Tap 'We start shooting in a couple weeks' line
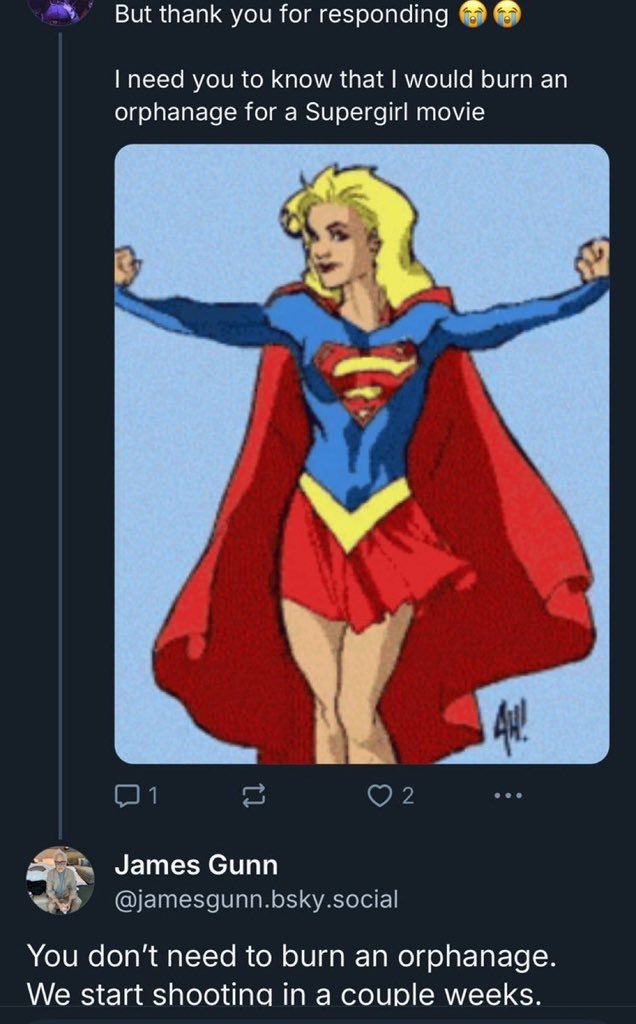The width and height of the screenshot is (636, 1024). point(285,995)
